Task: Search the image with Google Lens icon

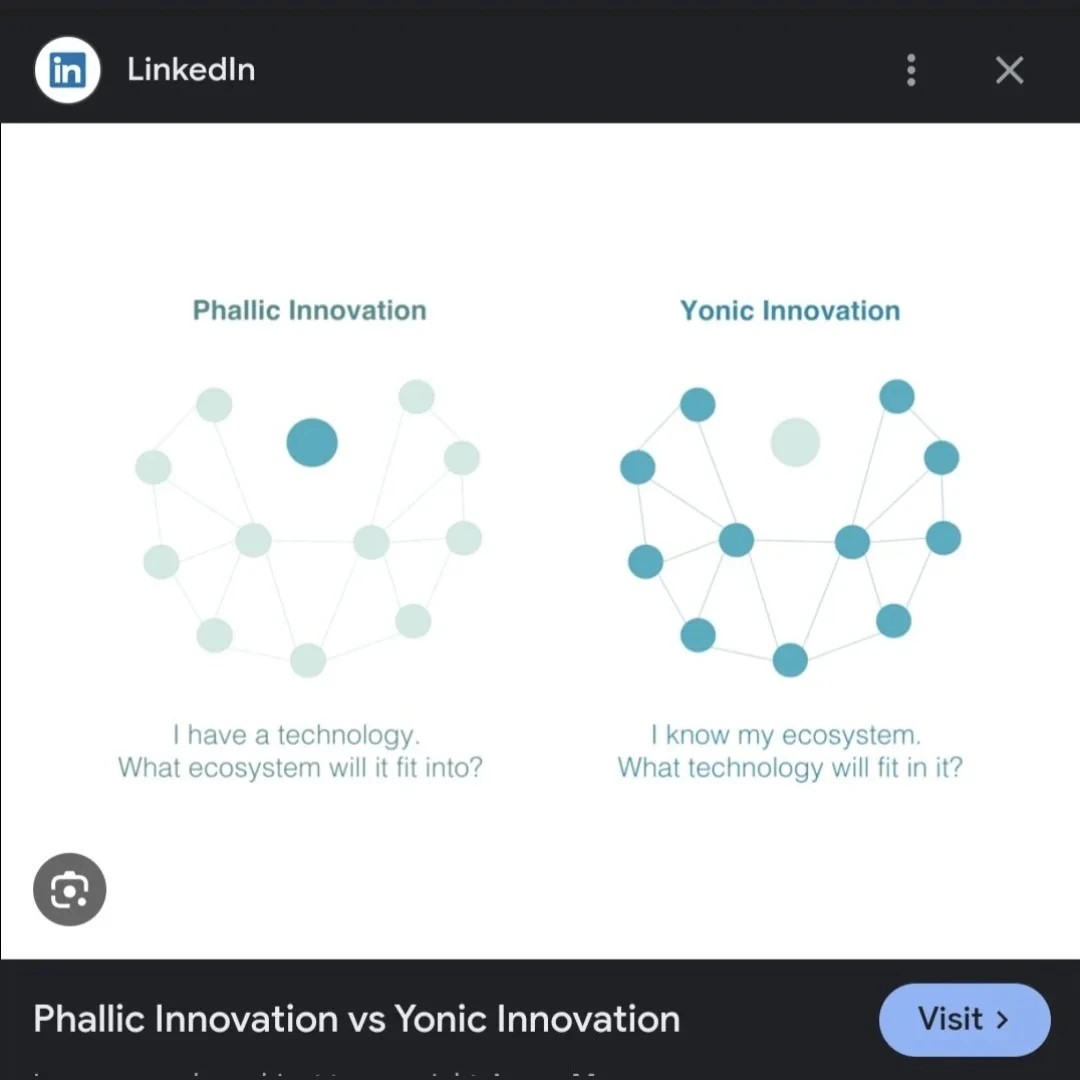Action: click(x=69, y=889)
